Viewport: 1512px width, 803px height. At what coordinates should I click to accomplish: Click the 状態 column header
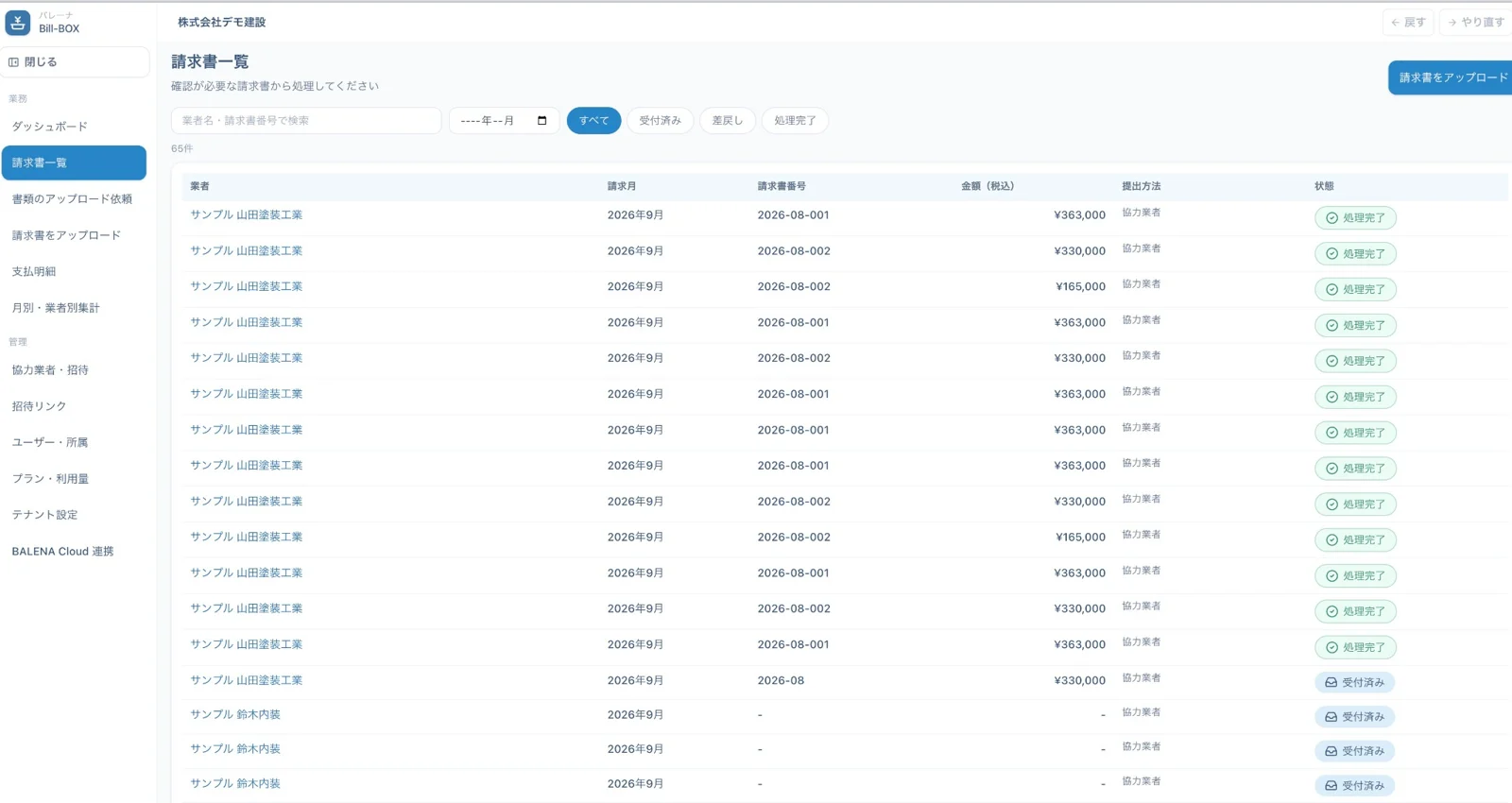click(x=1324, y=186)
